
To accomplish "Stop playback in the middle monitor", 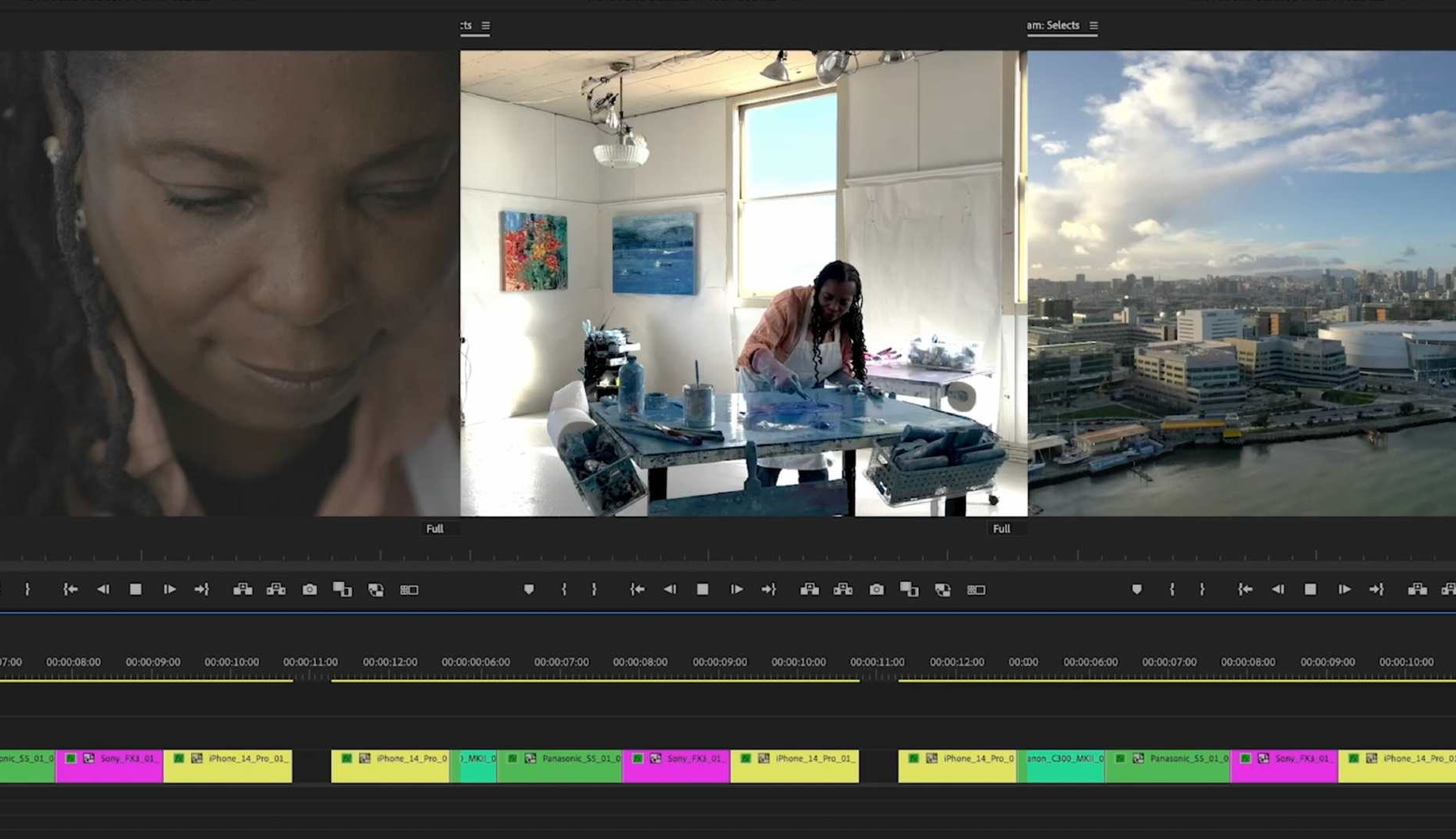I will pyautogui.click(x=703, y=590).
